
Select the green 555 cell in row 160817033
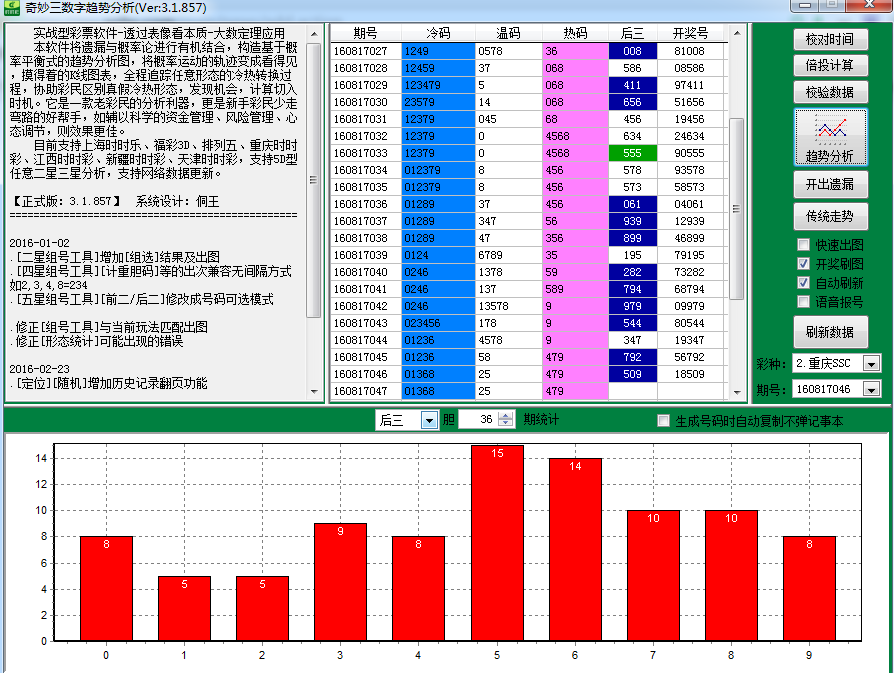tap(632, 153)
